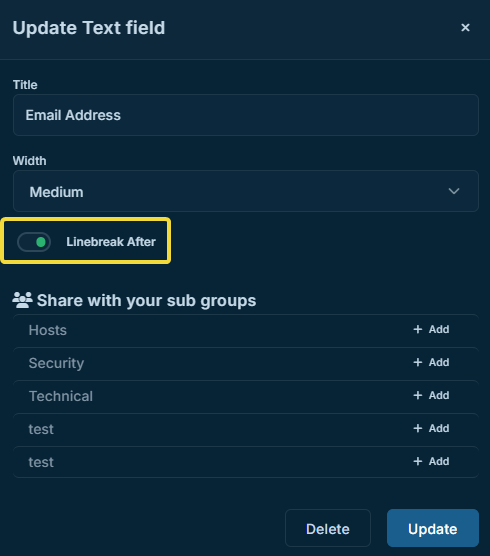Add the Technical sub group via Add text
This screenshot has height=556, width=490.
pos(439,395)
